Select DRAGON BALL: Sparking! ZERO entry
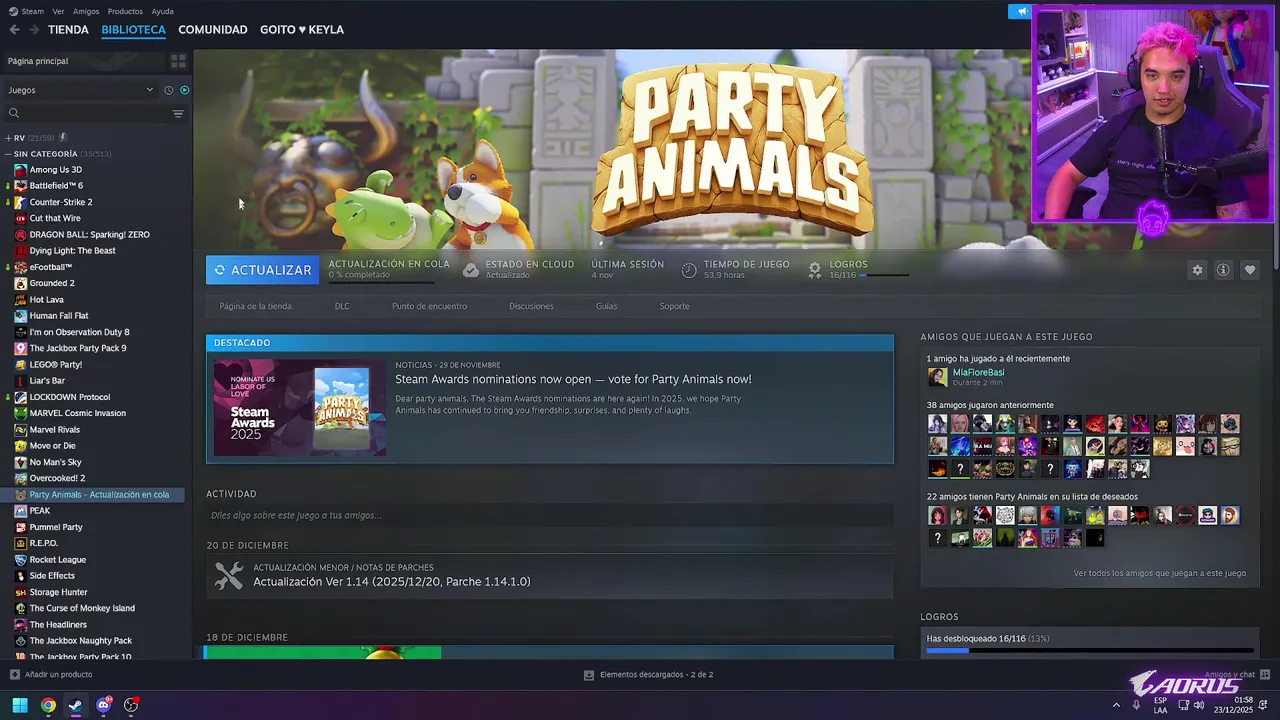 (x=89, y=235)
